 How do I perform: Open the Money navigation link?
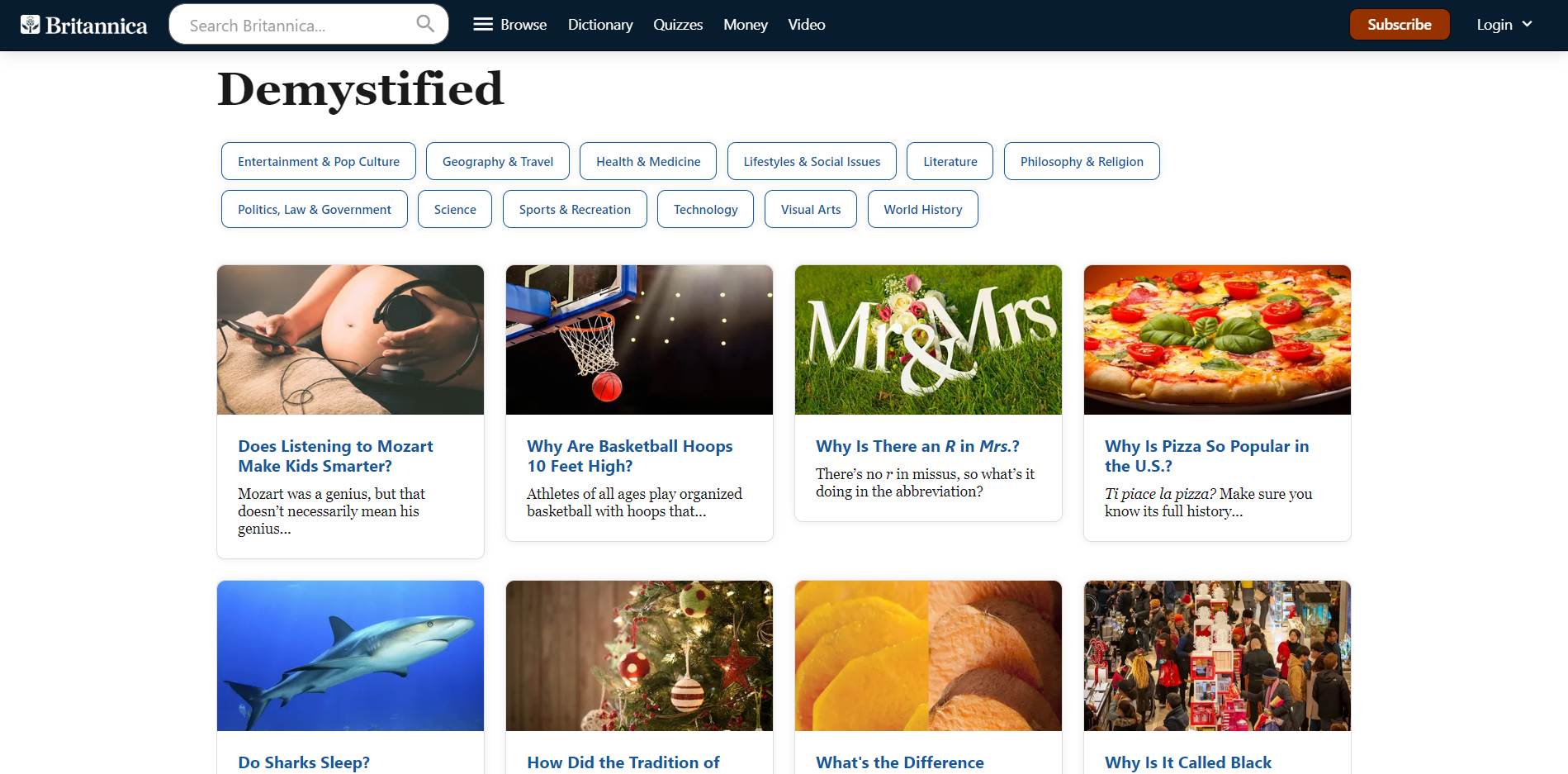coord(746,25)
